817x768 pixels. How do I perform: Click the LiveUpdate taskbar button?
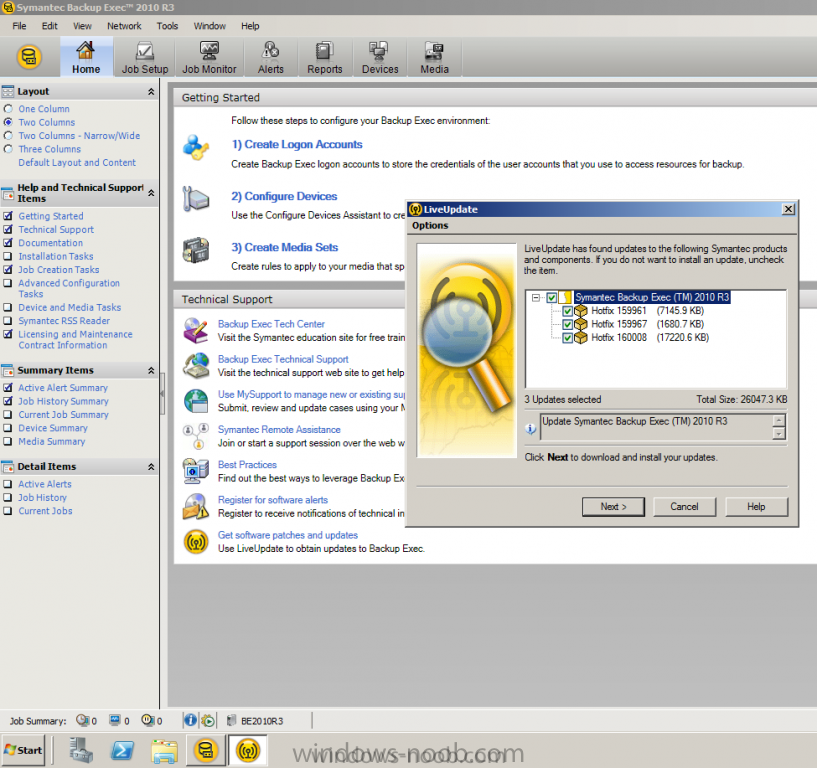tap(247, 750)
